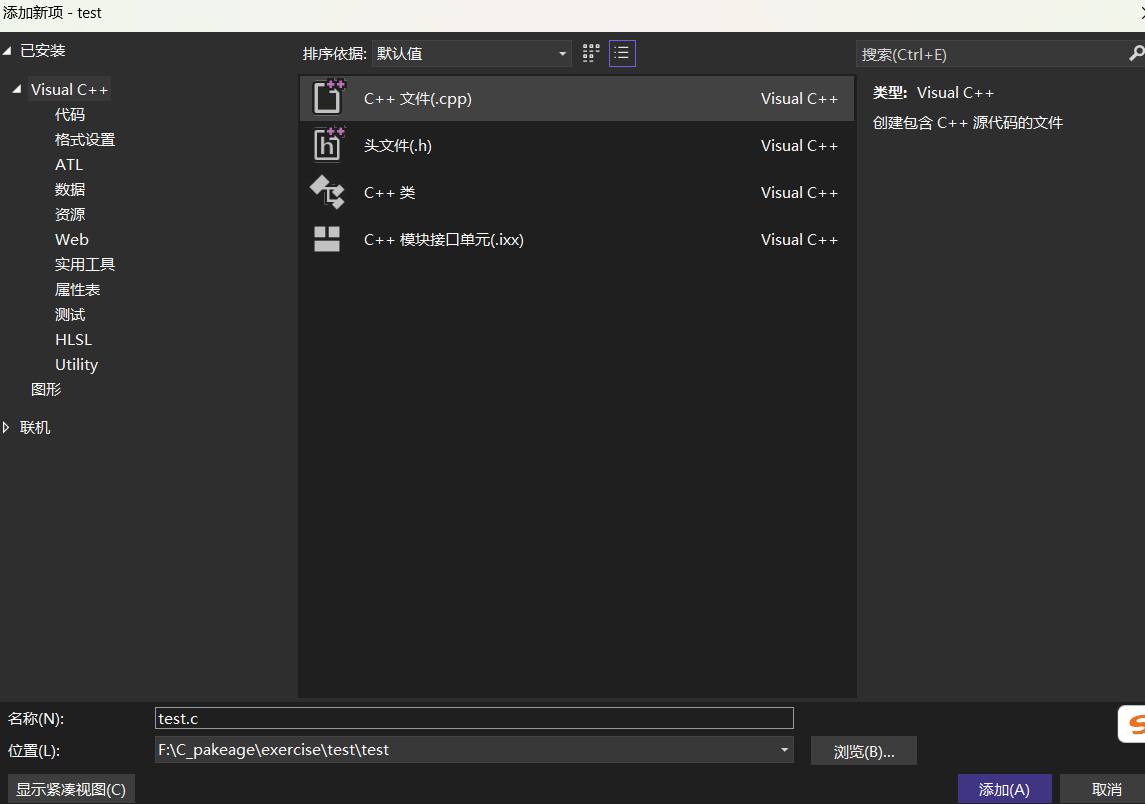
Task: Select the 数据 category
Action: (70, 189)
